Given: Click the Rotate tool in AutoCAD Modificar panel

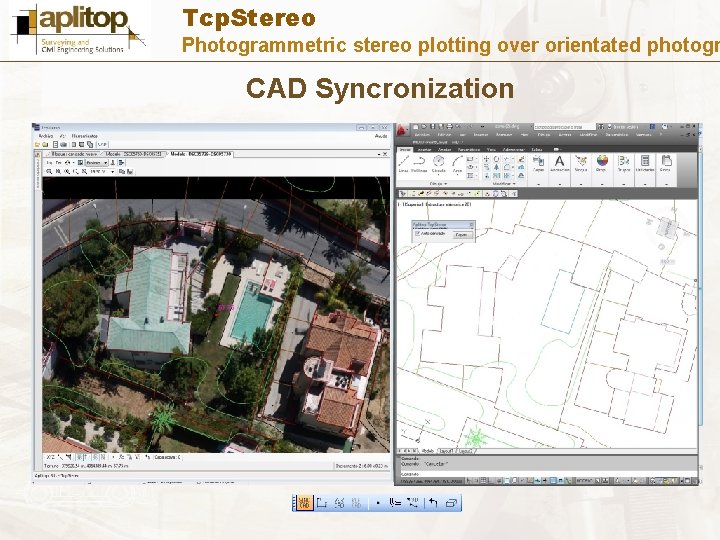Looking at the screenshot, I should pos(496,159).
